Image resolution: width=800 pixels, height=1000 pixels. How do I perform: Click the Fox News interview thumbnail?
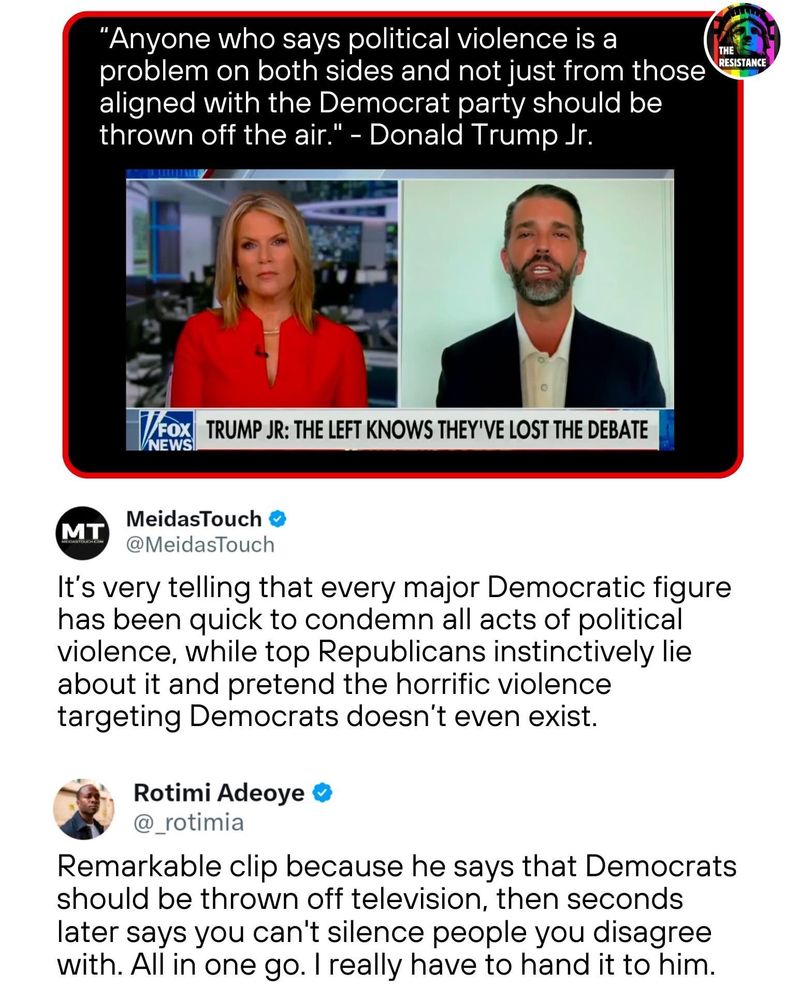(x=400, y=311)
